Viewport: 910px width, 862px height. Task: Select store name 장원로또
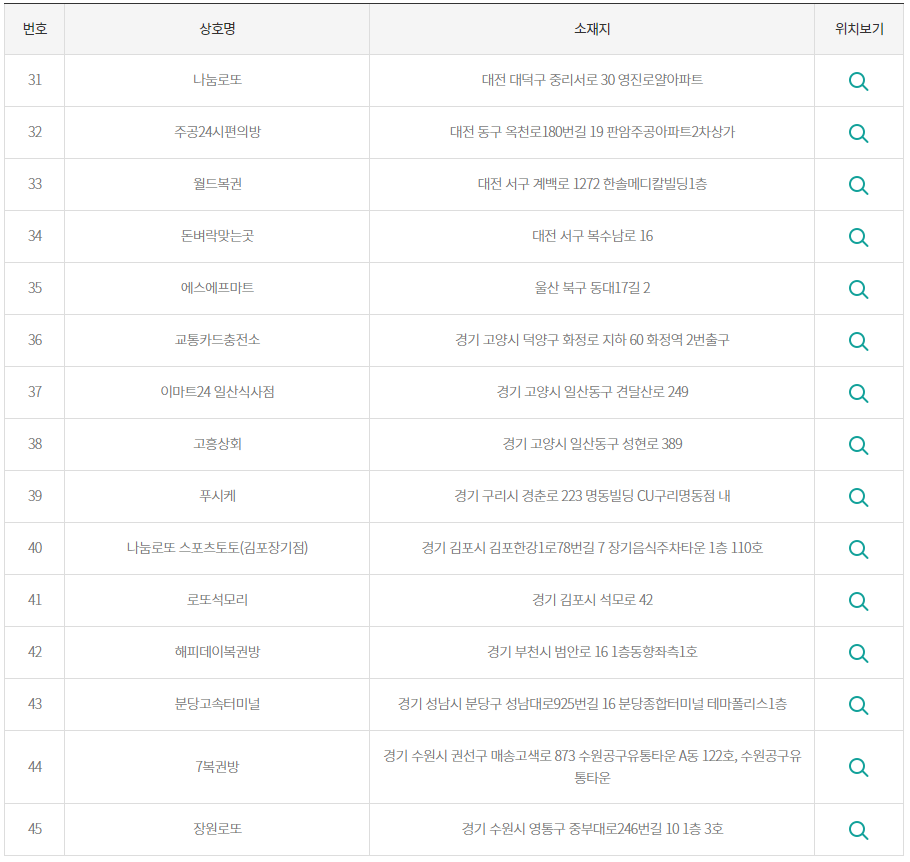tap(217, 829)
